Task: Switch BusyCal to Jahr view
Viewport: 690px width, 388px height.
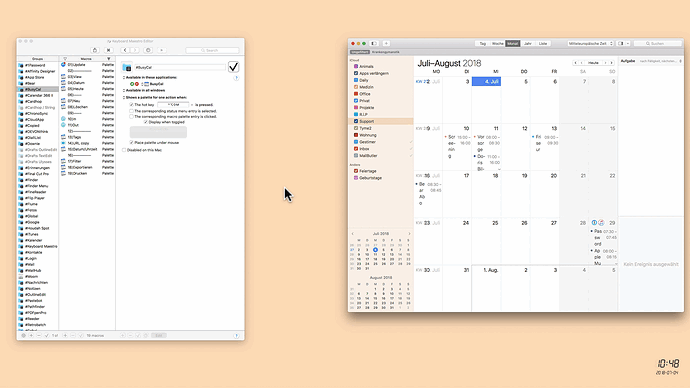Action: click(x=528, y=44)
